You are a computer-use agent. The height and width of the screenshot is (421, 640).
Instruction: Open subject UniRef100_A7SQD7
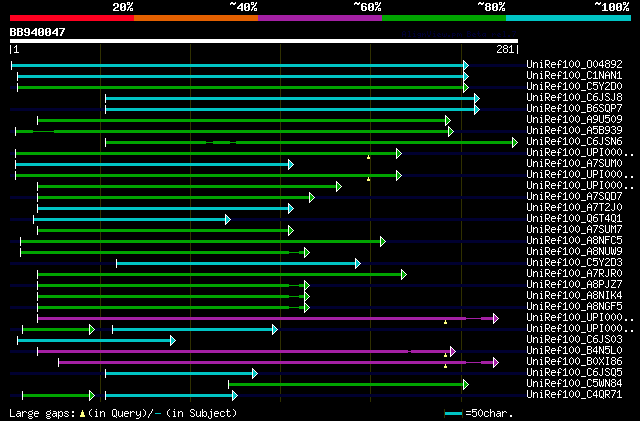[574, 196]
